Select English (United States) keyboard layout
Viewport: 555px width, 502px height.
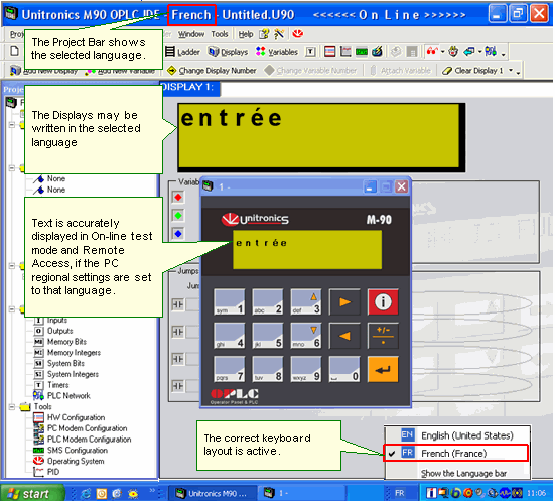click(x=458, y=436)
